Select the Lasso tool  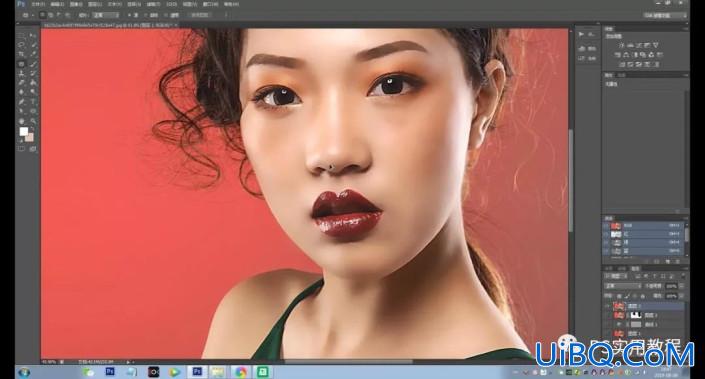[22, 45]
